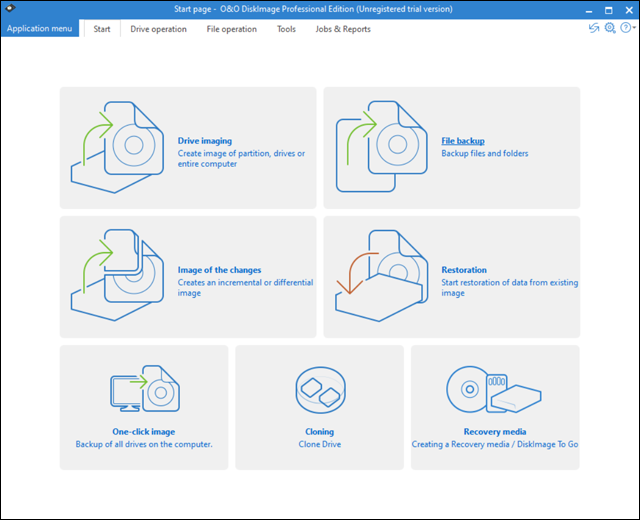Click the Restoration title link

(464, 270)
